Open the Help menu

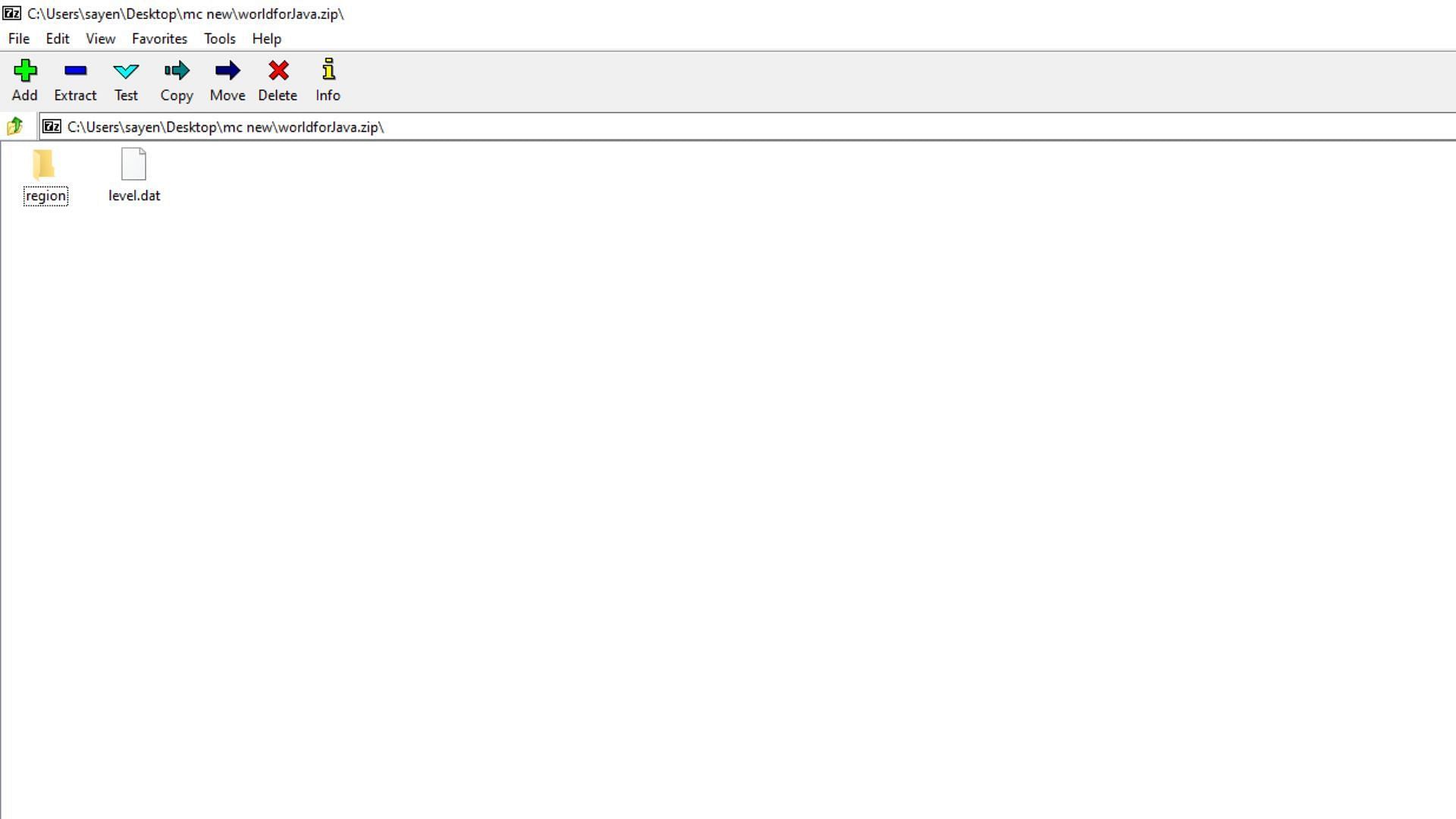(267, 38)
